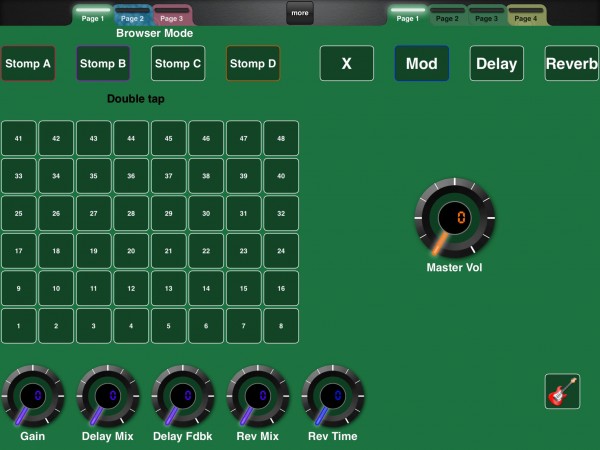Screen dimensions: 600x450
Task: Select browser slot 8
Action: [x=281, y=326]
